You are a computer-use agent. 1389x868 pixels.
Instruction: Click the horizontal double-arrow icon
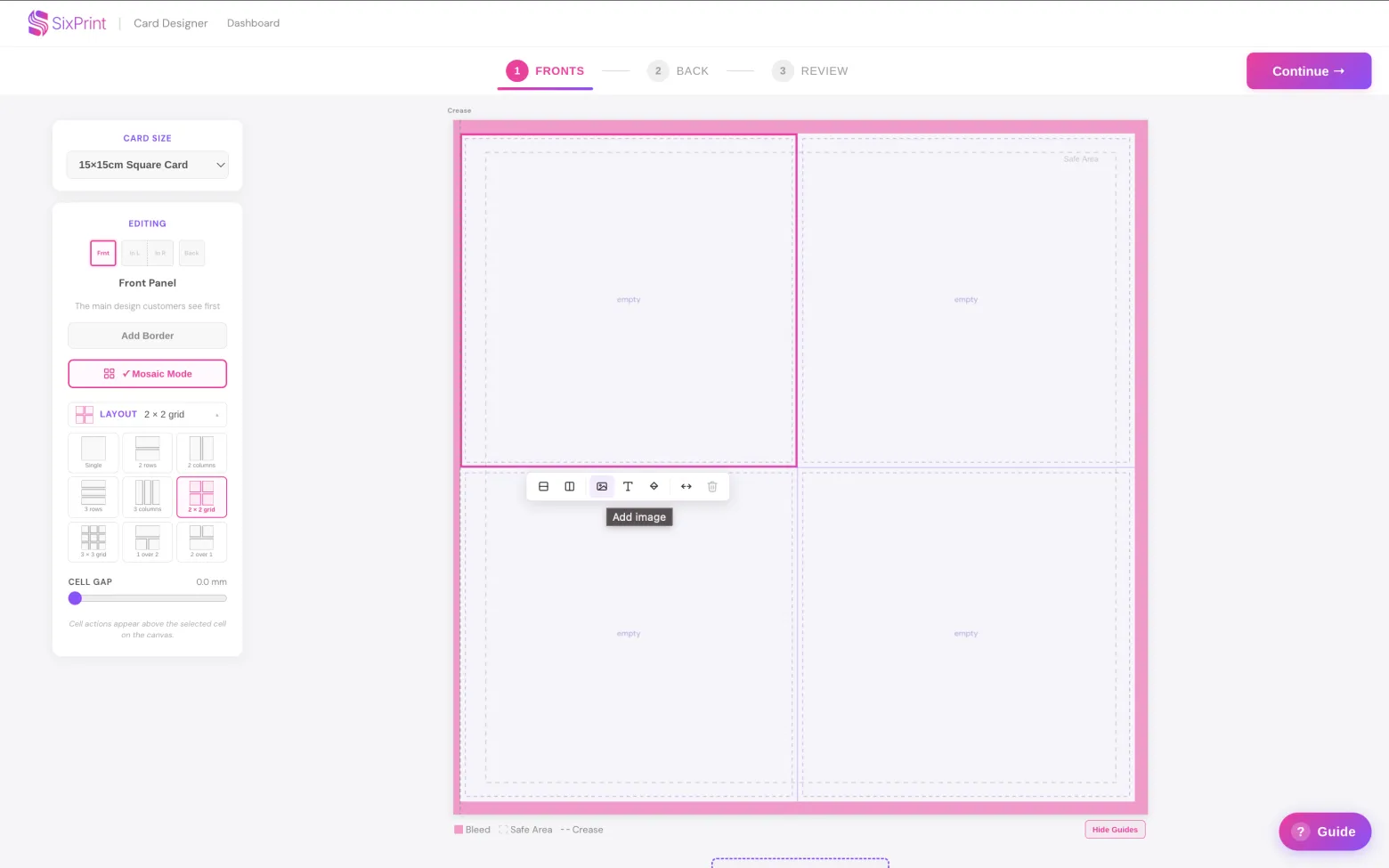[x=686, y=487]
